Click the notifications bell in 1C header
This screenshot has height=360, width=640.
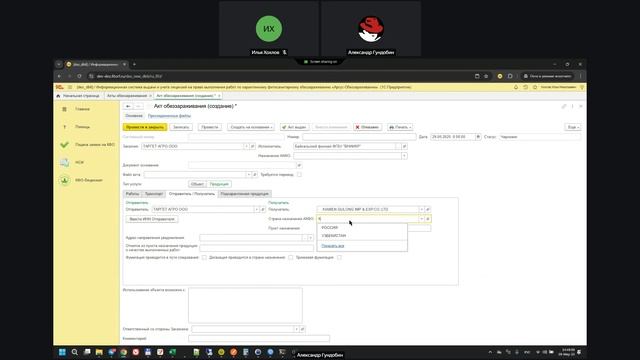[x=516, y=87]
